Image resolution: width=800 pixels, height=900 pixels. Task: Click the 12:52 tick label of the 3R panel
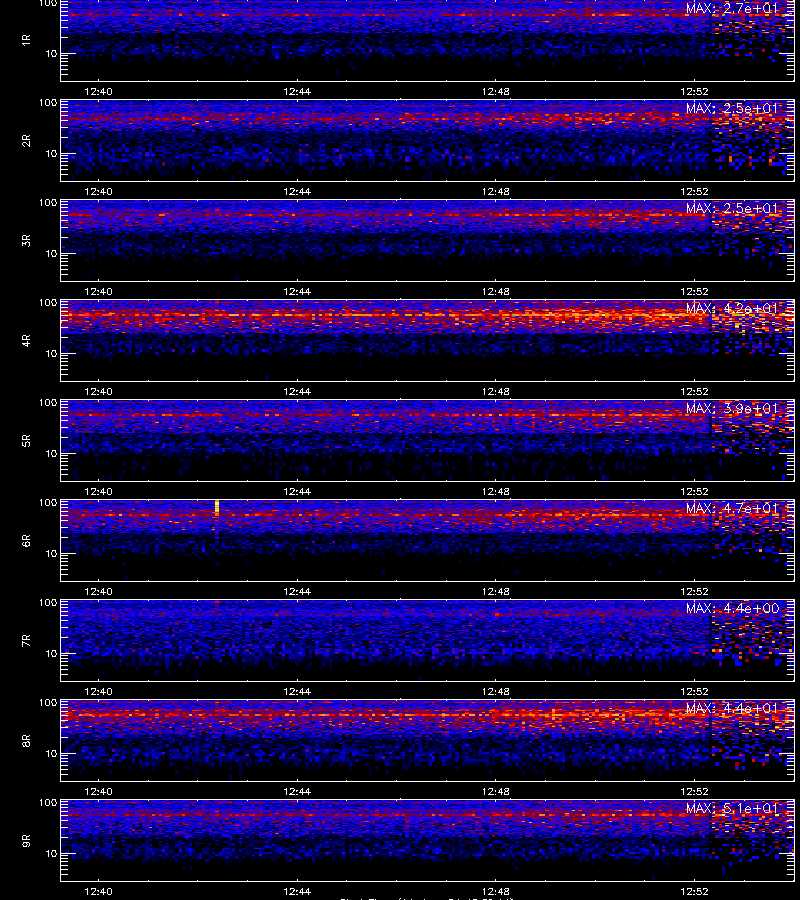(694, 292)
